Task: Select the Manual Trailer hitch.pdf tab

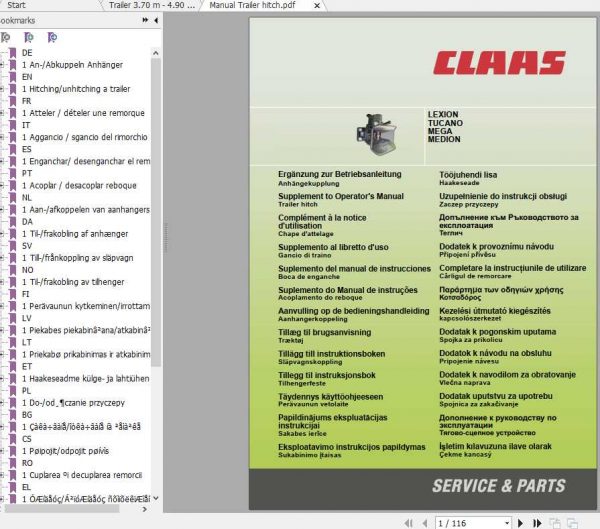Action: [x=252, y=5]
